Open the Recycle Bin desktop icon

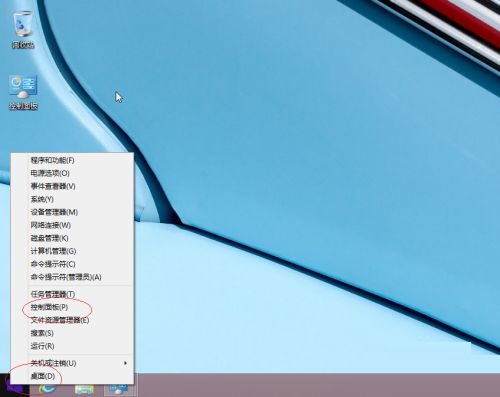coord(23,29)
